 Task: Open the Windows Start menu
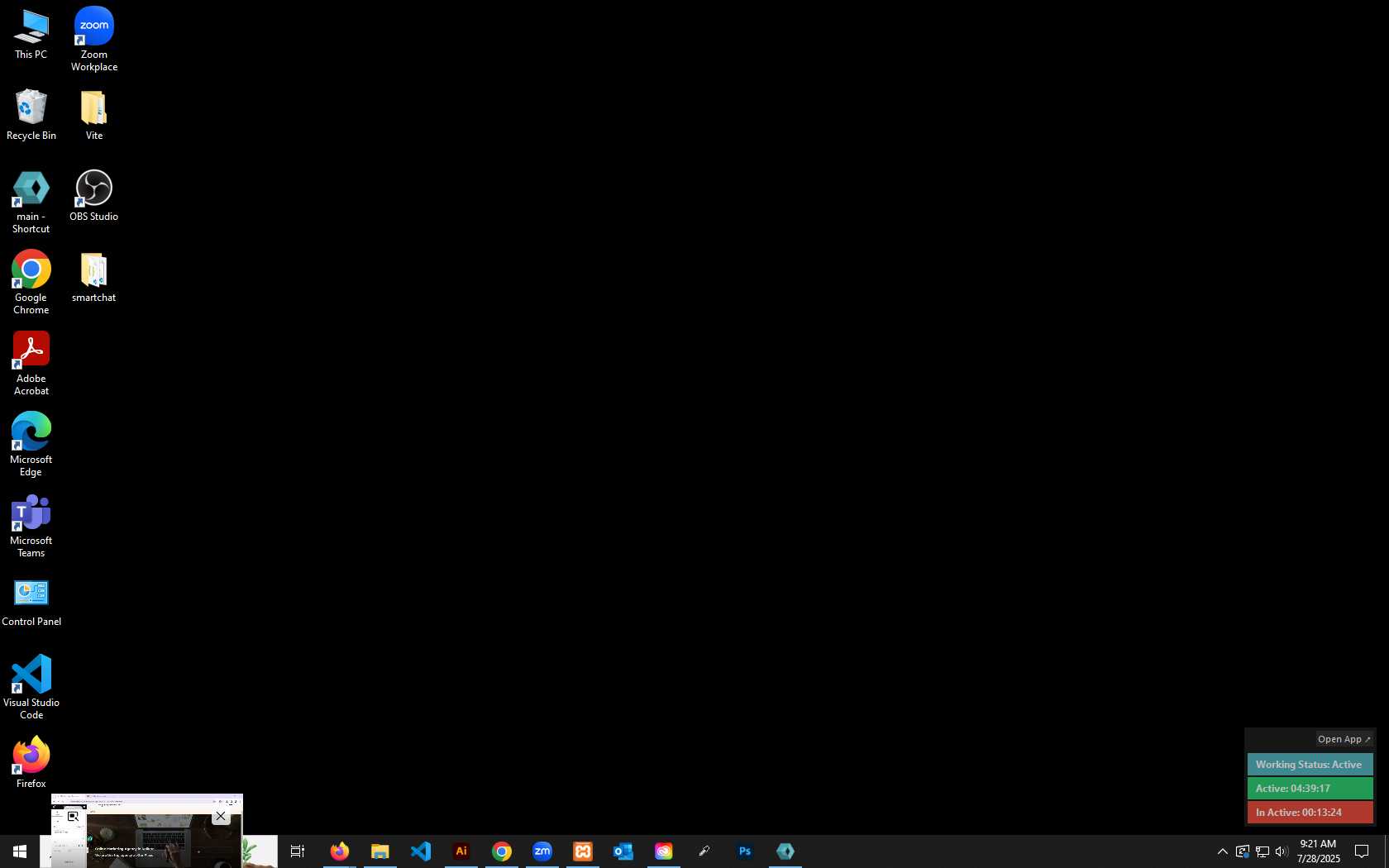[20, 851]
